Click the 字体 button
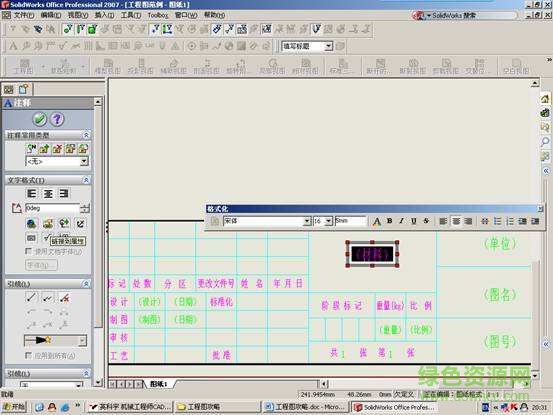Image resolution: width=553 pixels, height=415 pixels. (x=41, y=265)
